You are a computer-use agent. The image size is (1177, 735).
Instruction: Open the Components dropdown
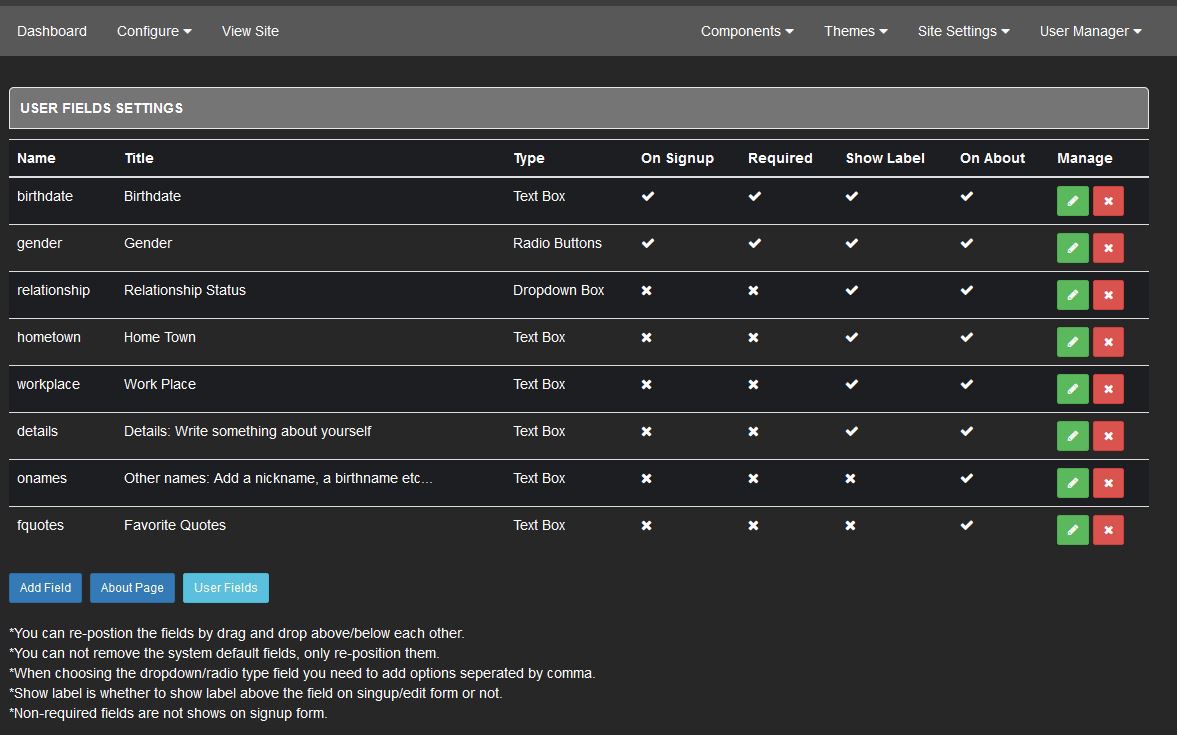747,31
